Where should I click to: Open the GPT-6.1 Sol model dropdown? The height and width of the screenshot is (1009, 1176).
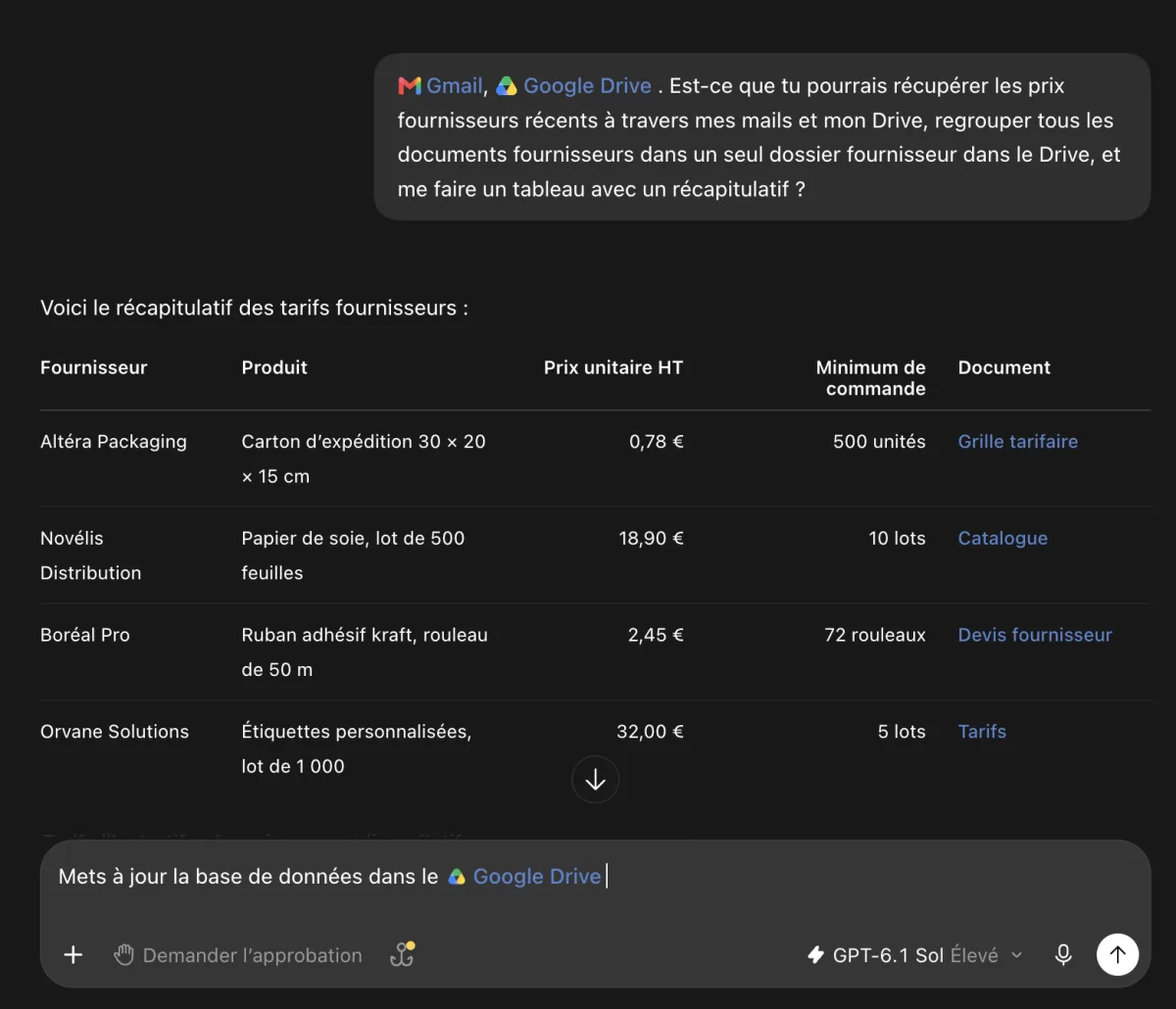tap(914, 955)
